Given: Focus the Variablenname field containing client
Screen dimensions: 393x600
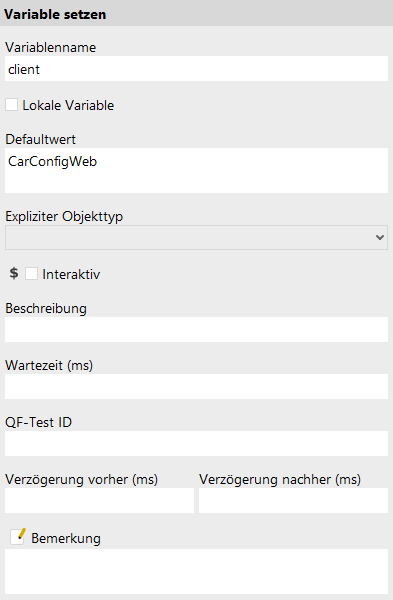Looking at the screenshot, I should [x=196, y=69].
